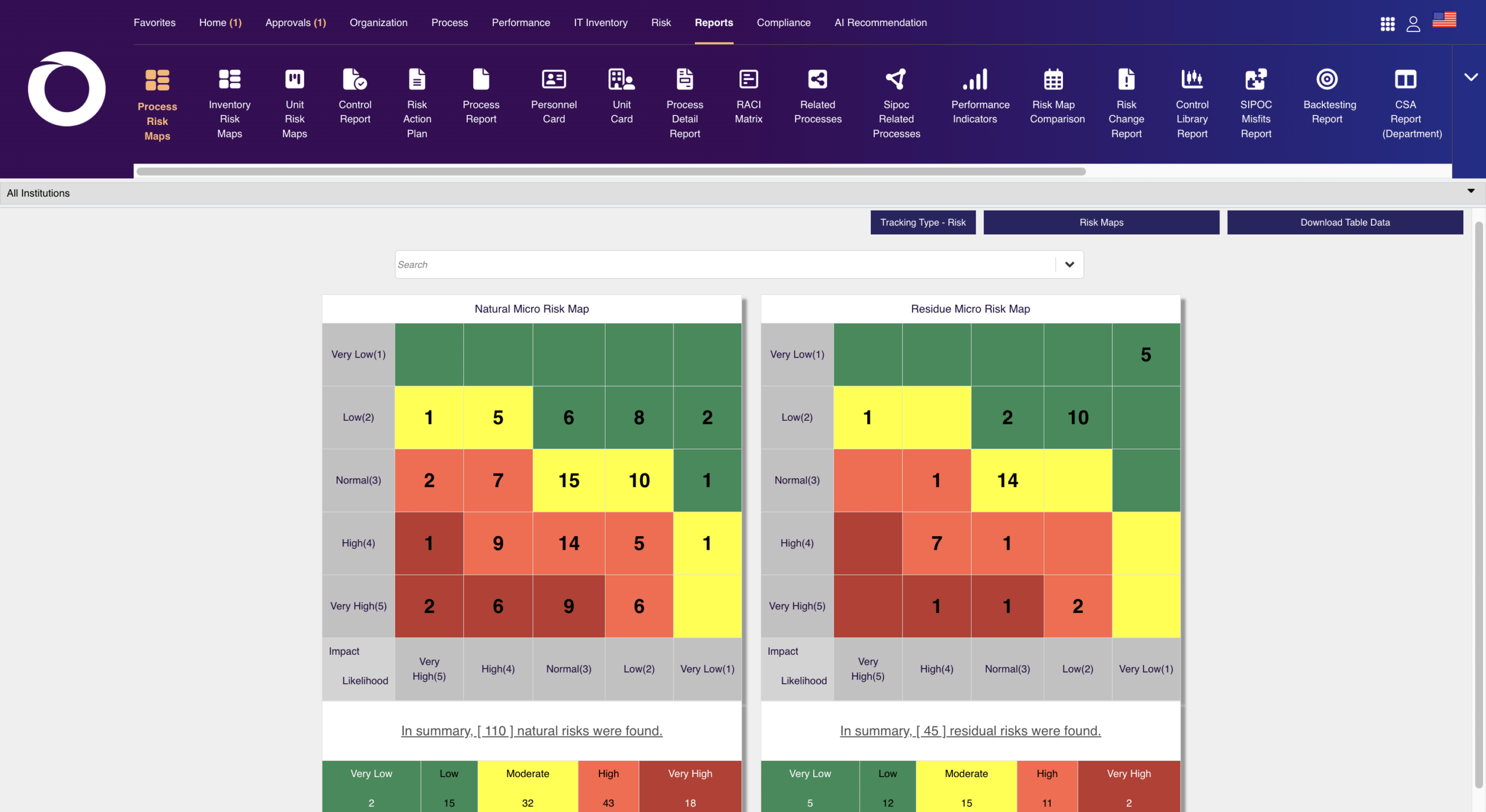Switch to the Compliance tab
This screenshot has width=1486, height=812.
point(783,23)
